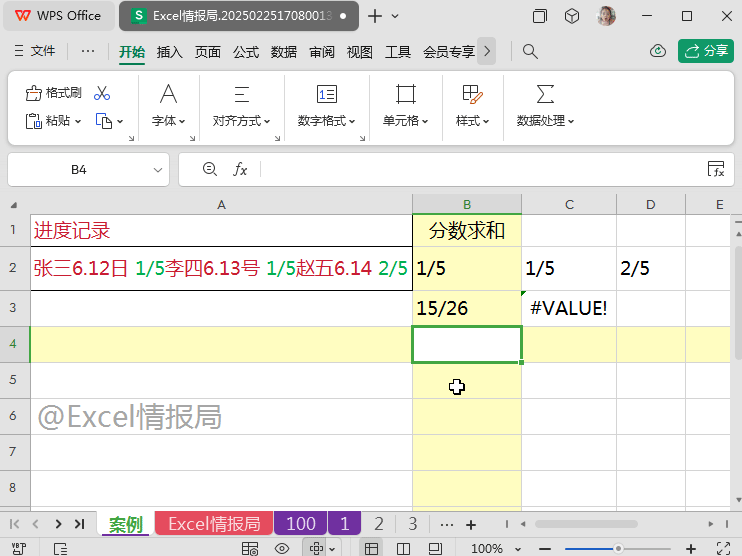
Task: Click the magnifier search icon in menu bar
Action: [x=531, y=51]
